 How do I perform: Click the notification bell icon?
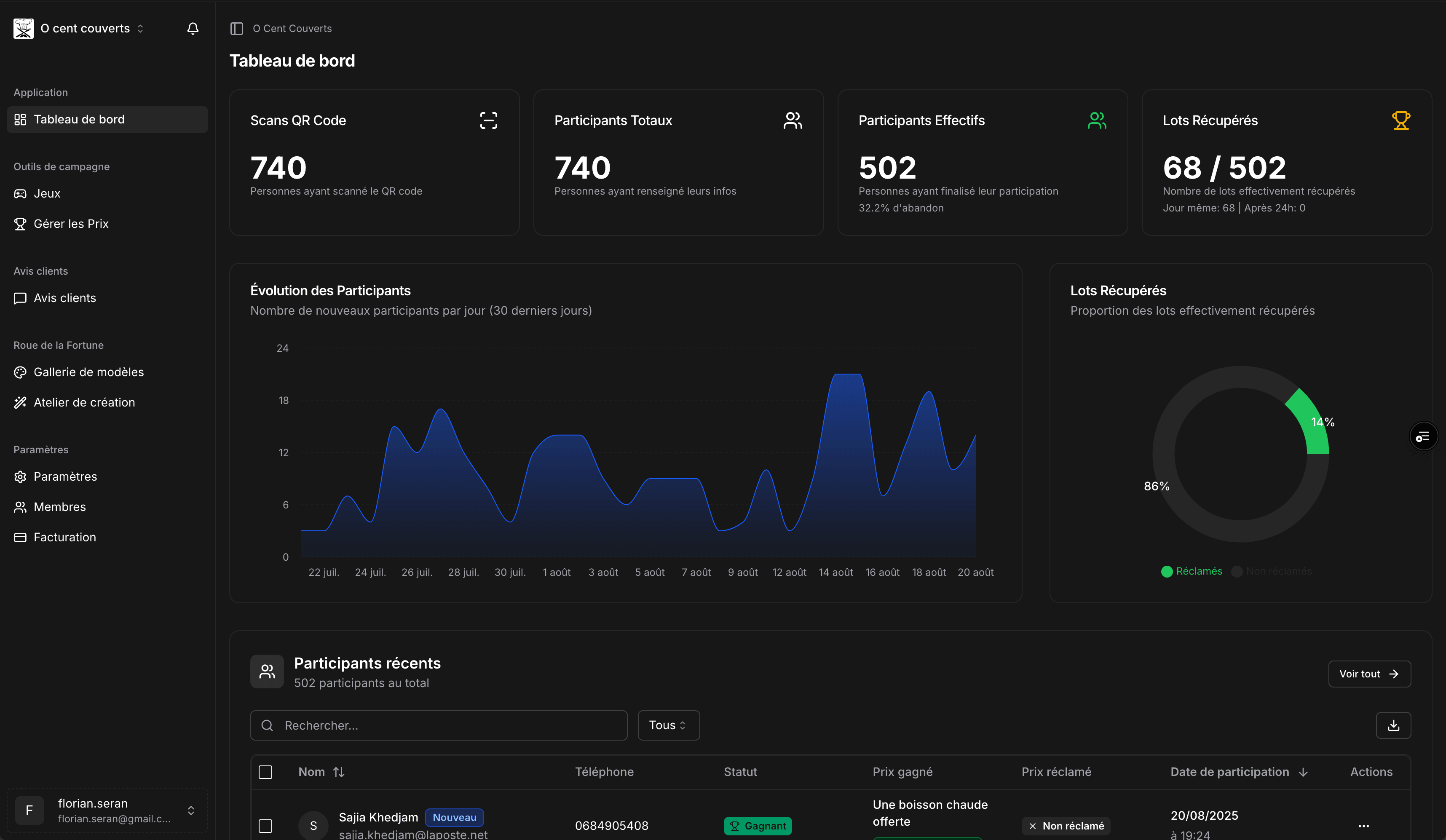(193, 28)
